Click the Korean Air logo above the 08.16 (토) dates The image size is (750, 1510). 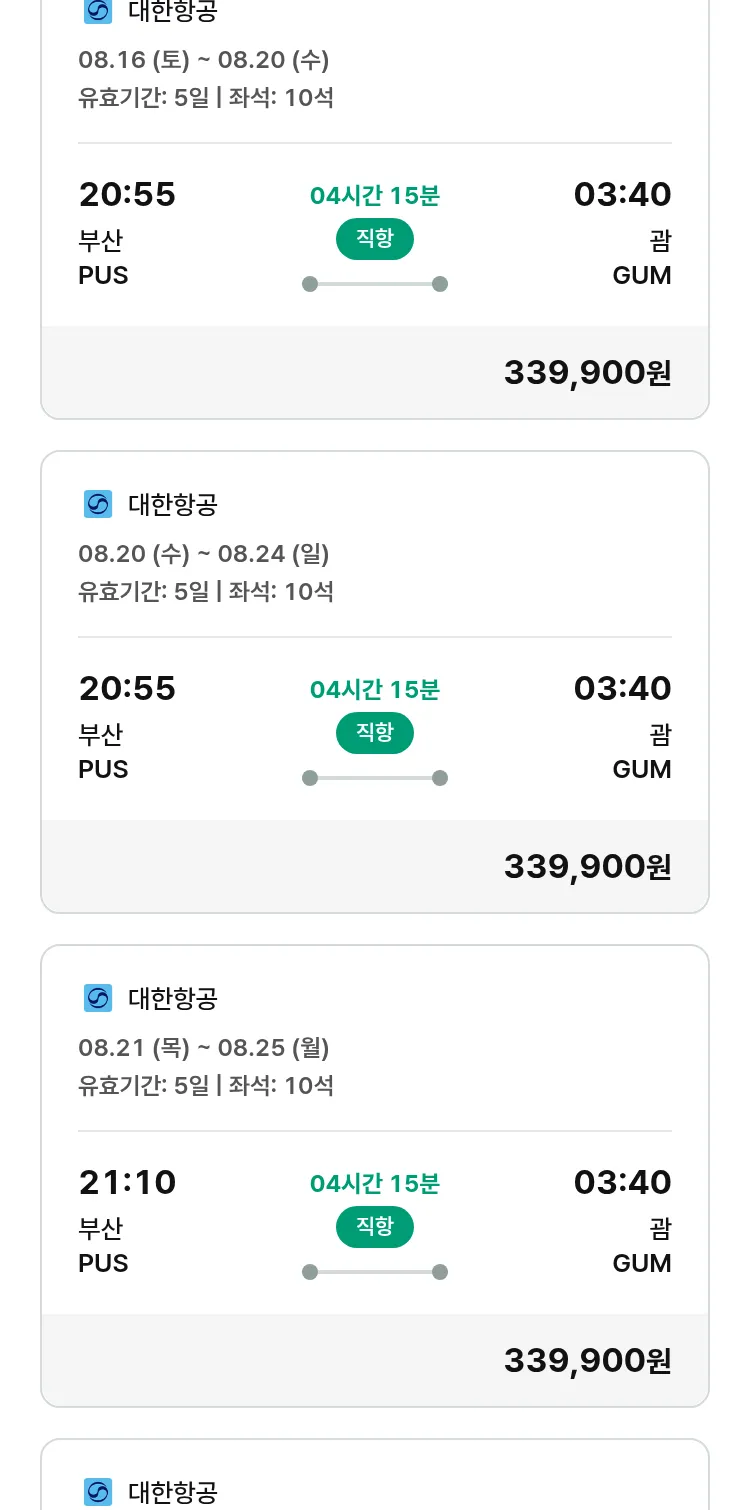(x=98, y=11)
